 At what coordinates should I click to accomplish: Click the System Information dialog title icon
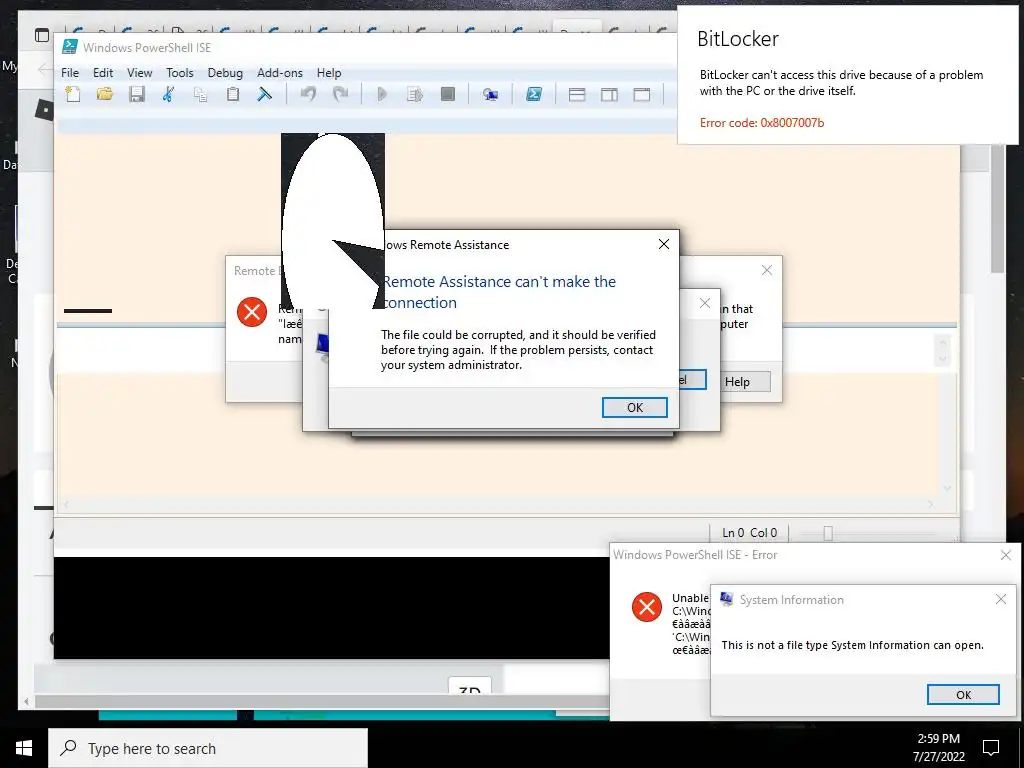point(726,599)
